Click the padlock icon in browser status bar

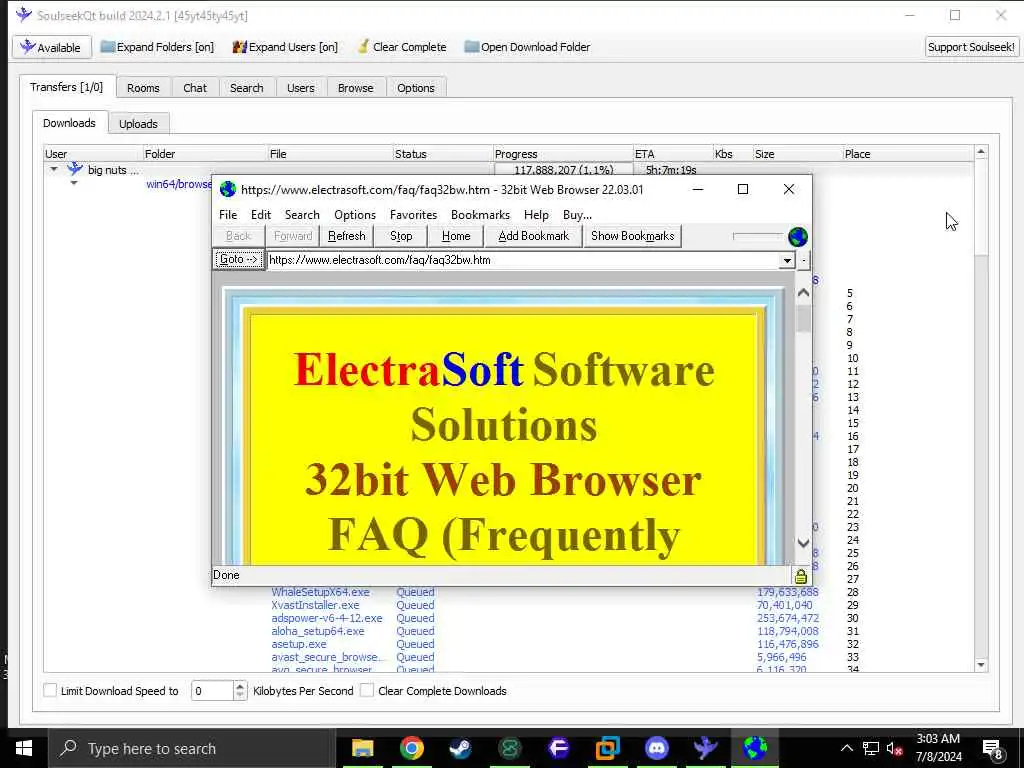pyautogui.click(x=801, y=576)
